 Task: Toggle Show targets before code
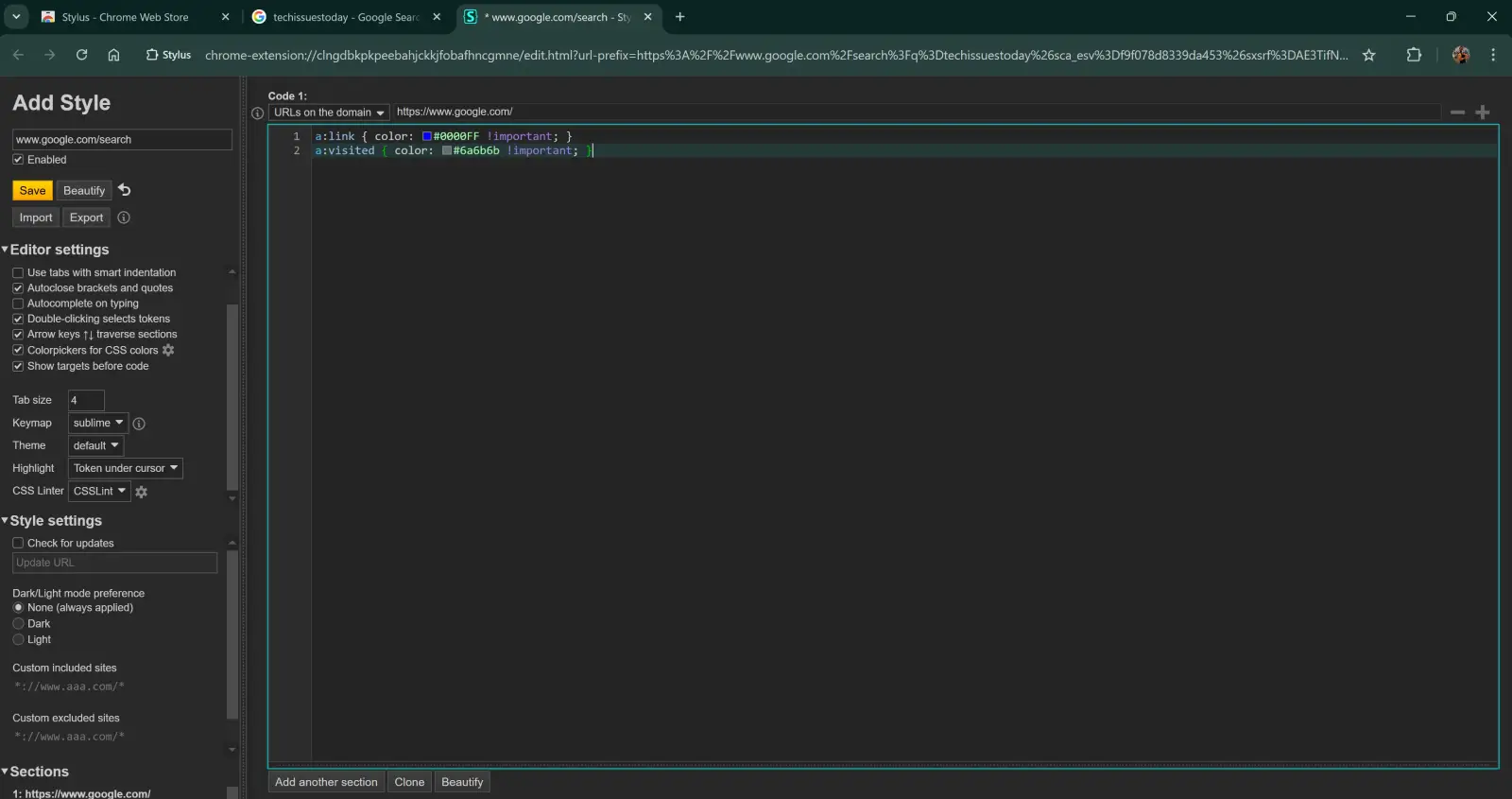(18, 366)
